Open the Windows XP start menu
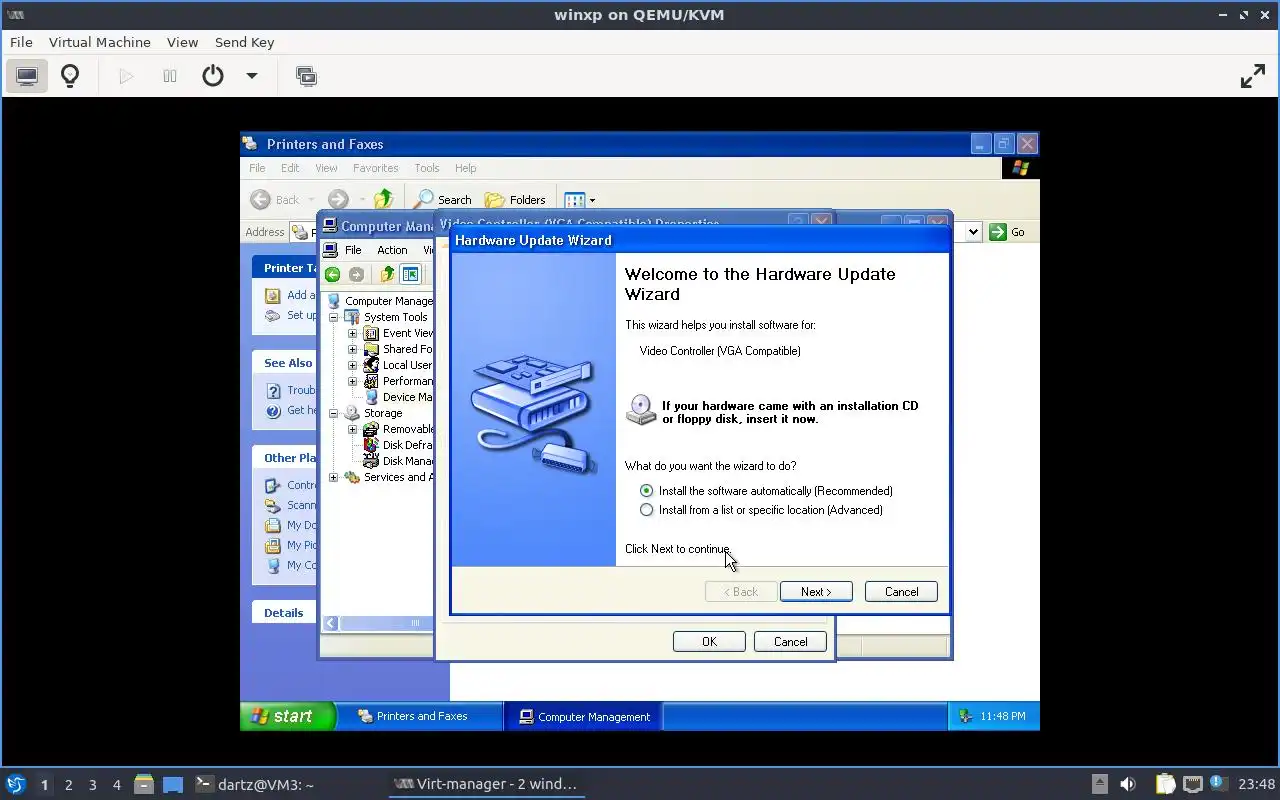 point(287,716)
